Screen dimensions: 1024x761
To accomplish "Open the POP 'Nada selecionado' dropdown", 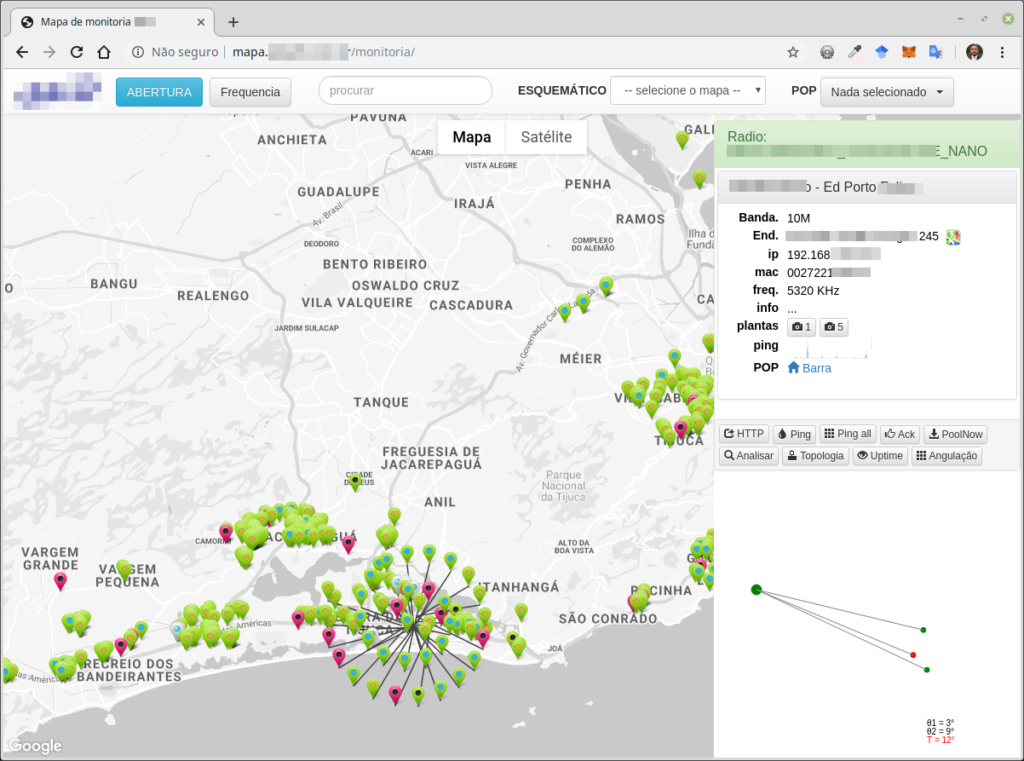I will click(886, 92).
